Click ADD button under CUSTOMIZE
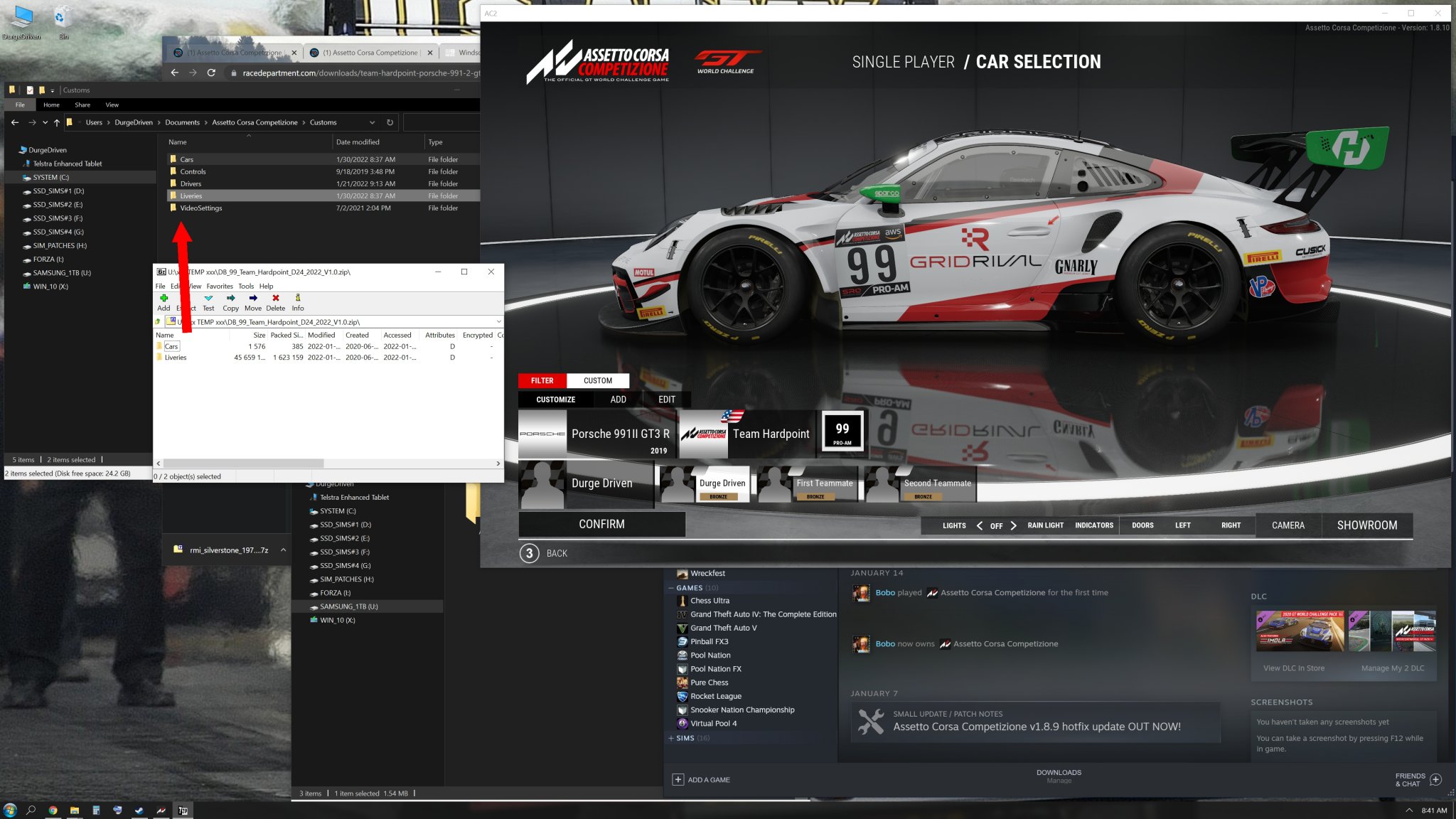Image resolution: width=1456 pixels, height=819 pixels. pos(618,400)
